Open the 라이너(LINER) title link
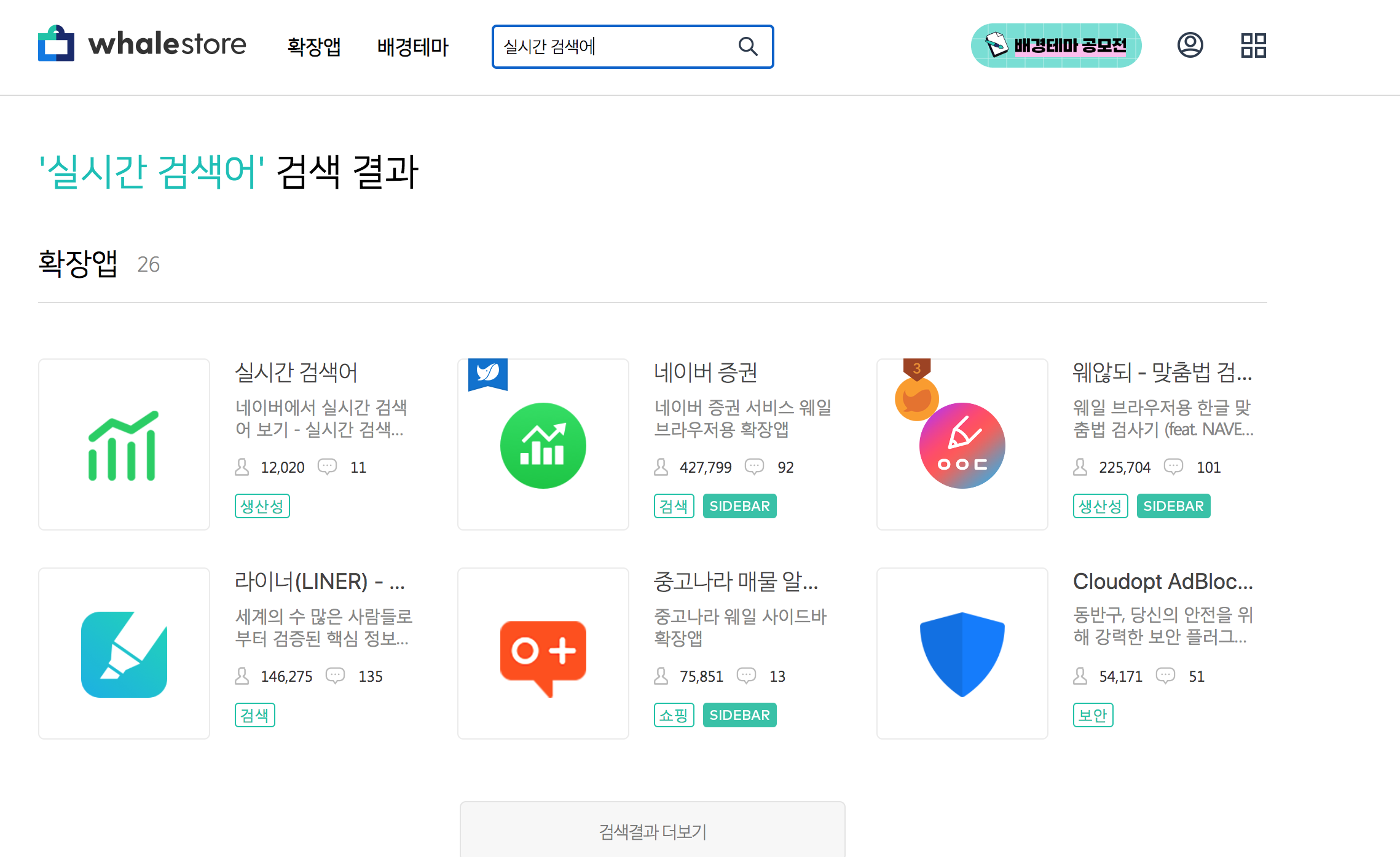Screen dimensions: 1400x857 (x=320, y=581)
